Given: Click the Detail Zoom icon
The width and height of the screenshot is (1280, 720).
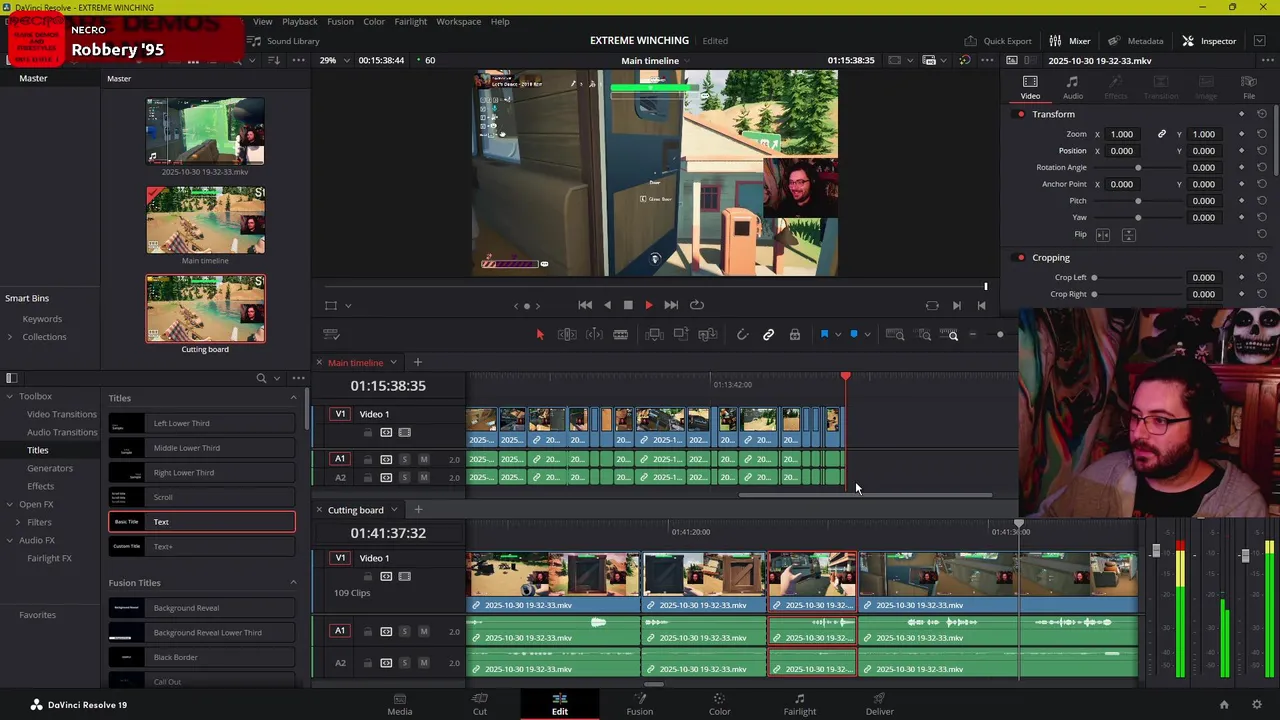Looking at the screenshot, I should pos(924,335).
